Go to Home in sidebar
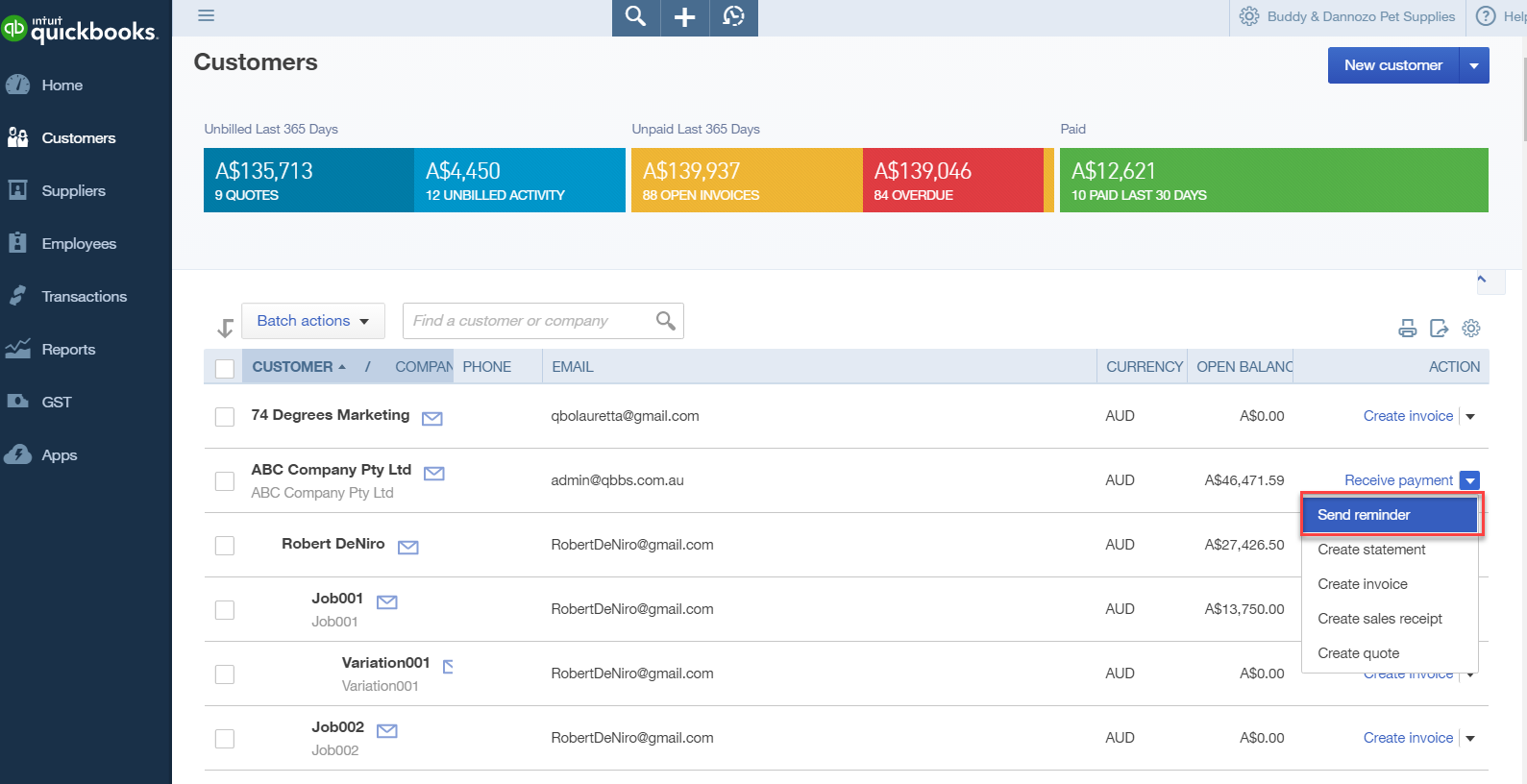The image size is (1527, 784). [62, 86]
